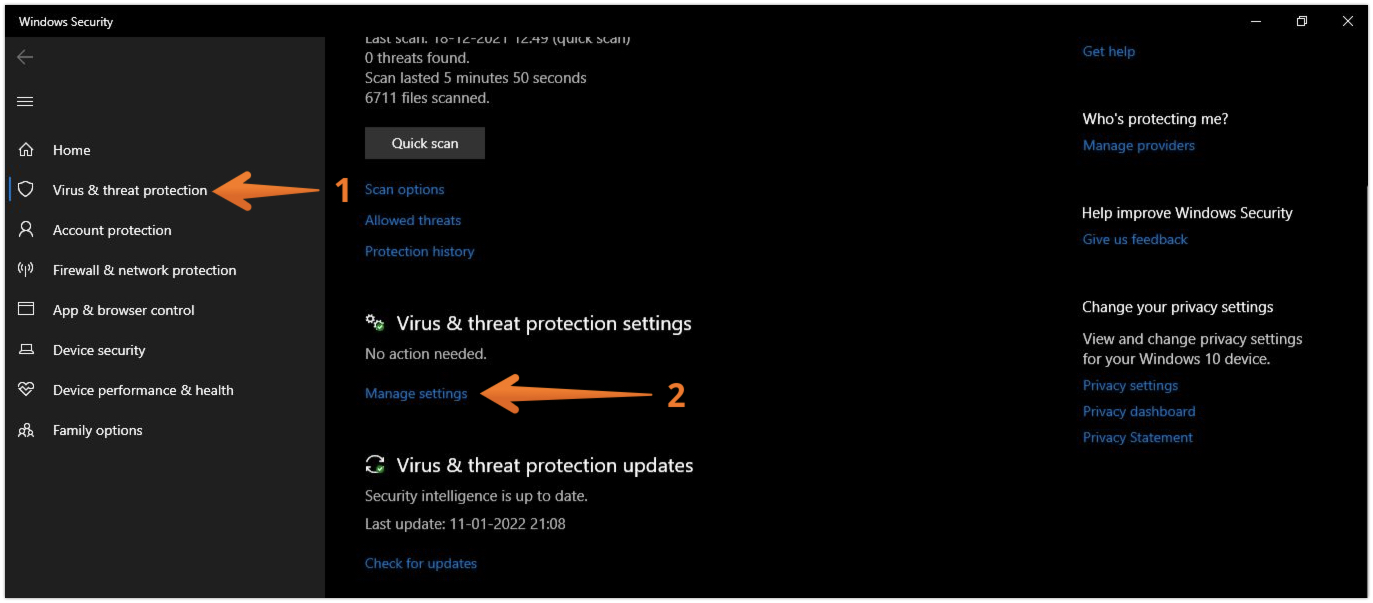
Task: Click the Account protection person icon
Action: pyautogui.click(x=26, y=230)
